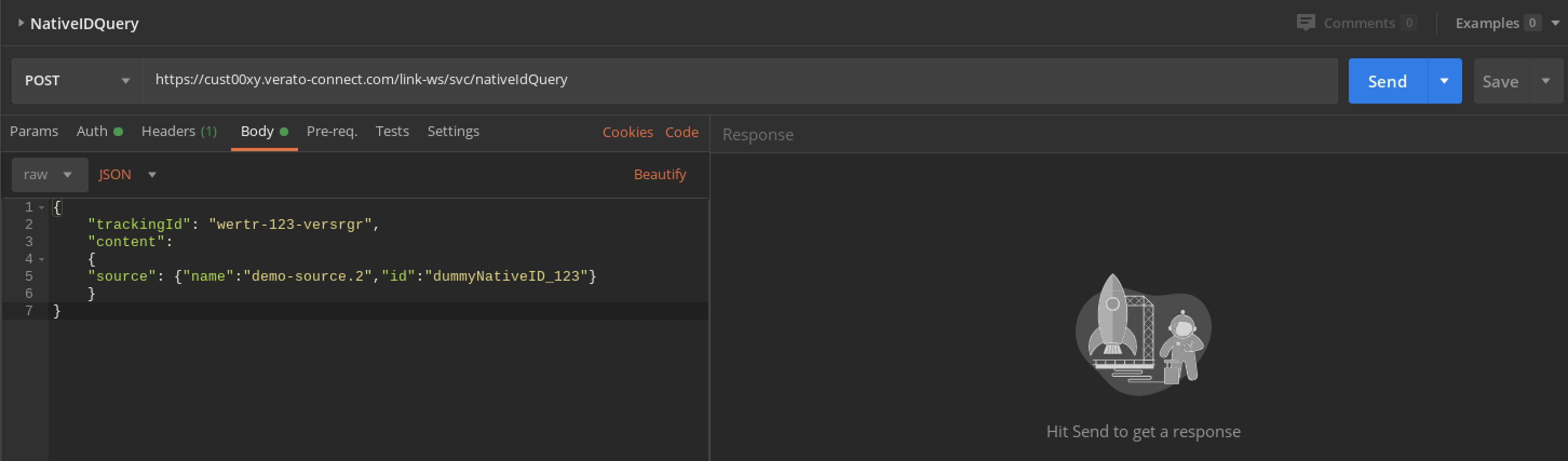Image resolution: width=1568 pixels, height=461 pixels.
Task: Click the Comments speech bubble icon
Action: click(x=1305, y=23)
